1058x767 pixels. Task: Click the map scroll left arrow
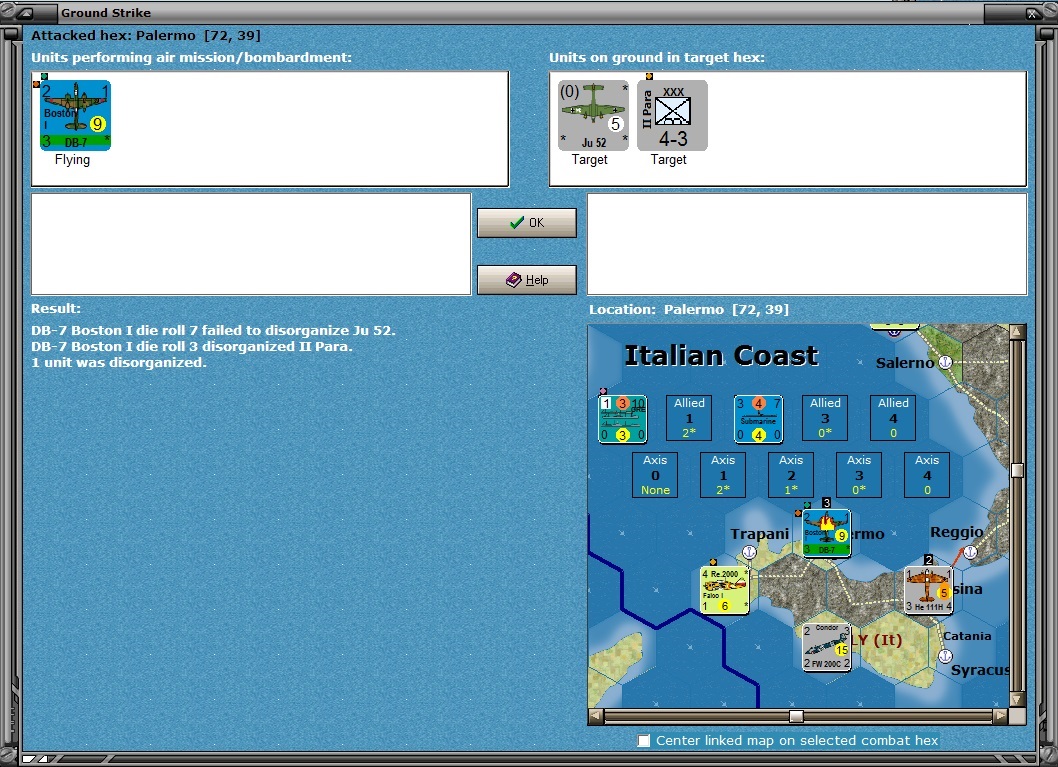point(596,716)
